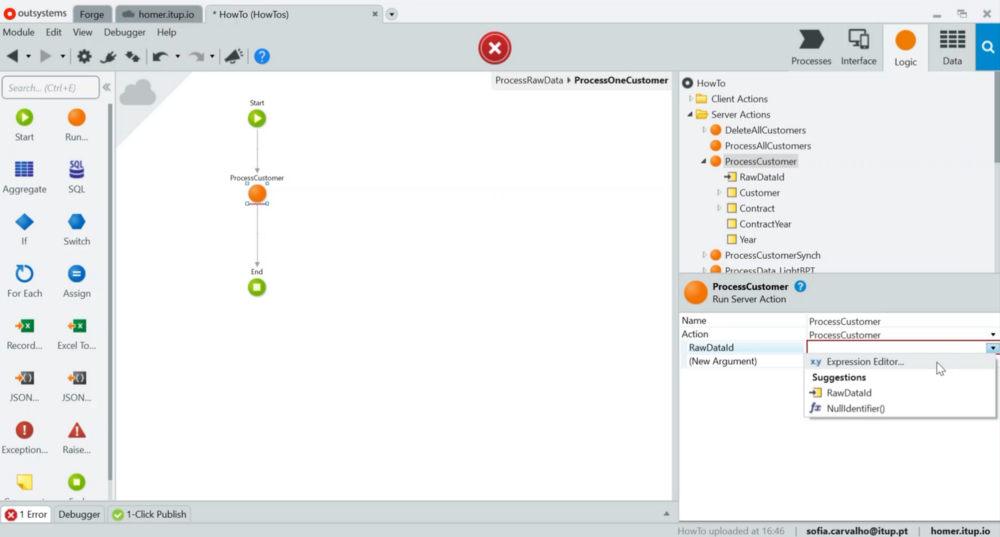The width and height of the screenshot is (1000, 537).
Task: Pick the JSON Serialize tool
Action: [24, 386]
